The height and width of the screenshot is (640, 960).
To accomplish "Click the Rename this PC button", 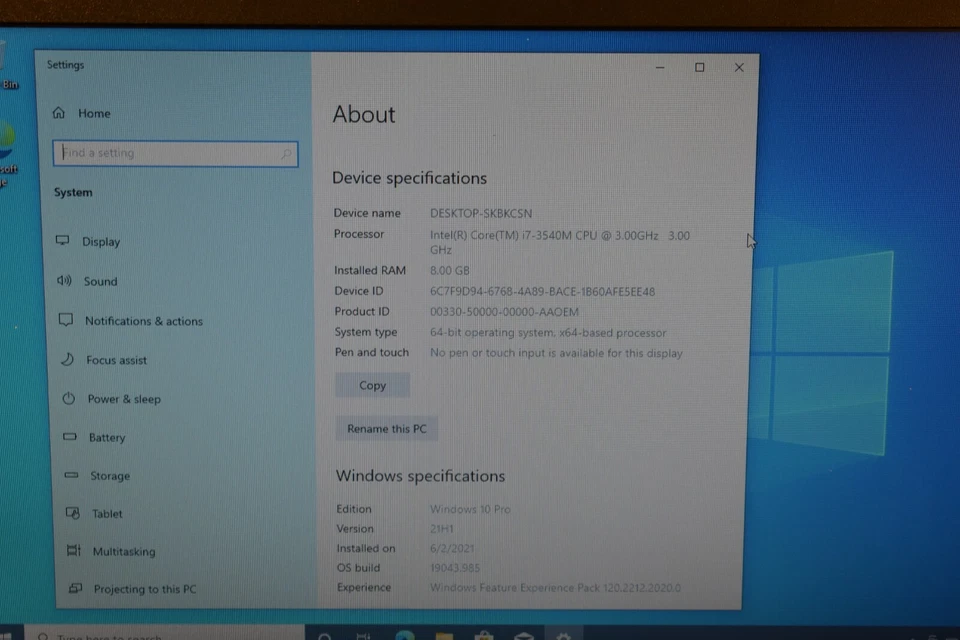I will 387,428.
